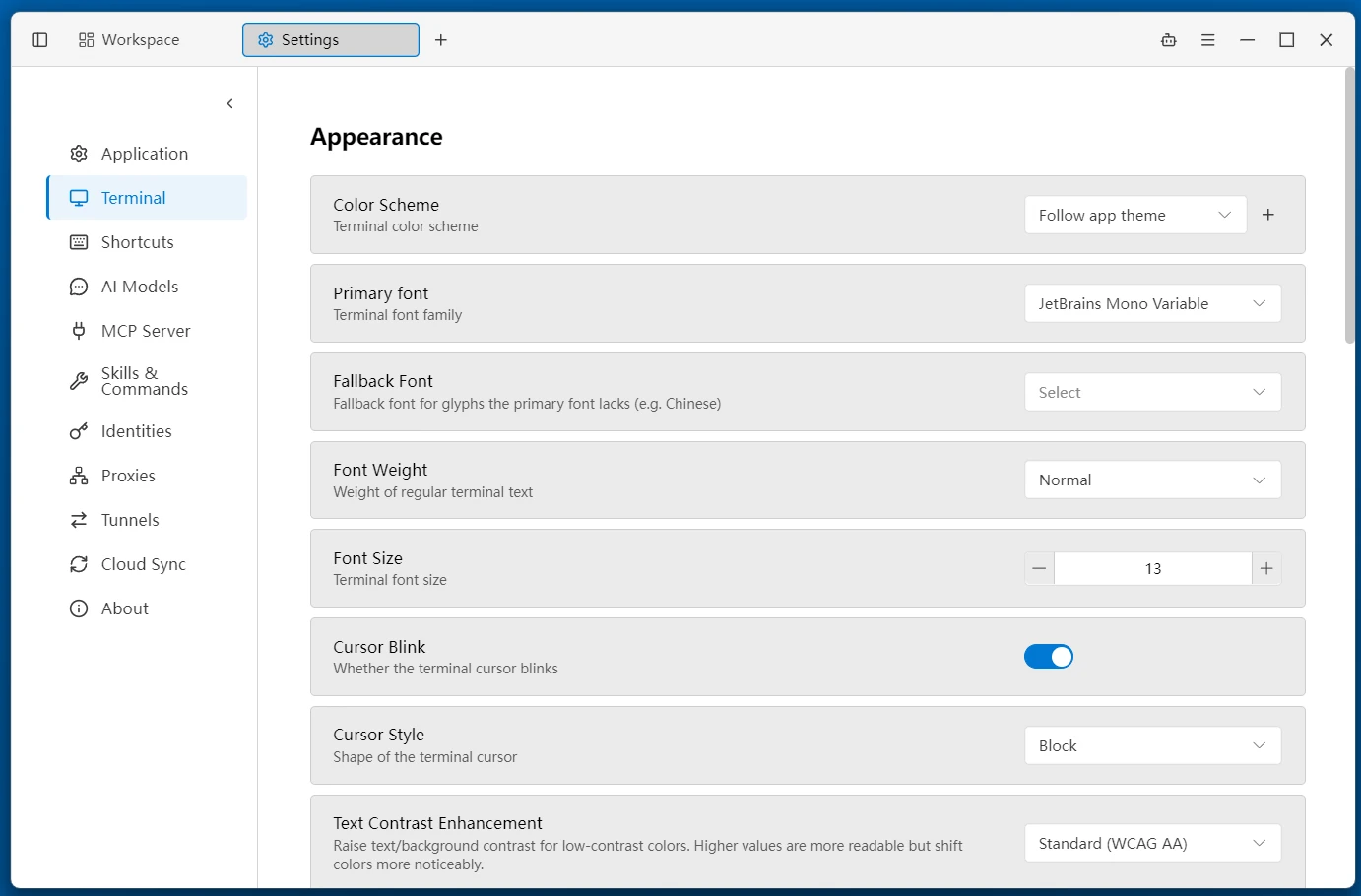The width and height of the screenshot is (1361, 896).
Task: Increase the font size with the plus button
Action: click(1266, 568)
